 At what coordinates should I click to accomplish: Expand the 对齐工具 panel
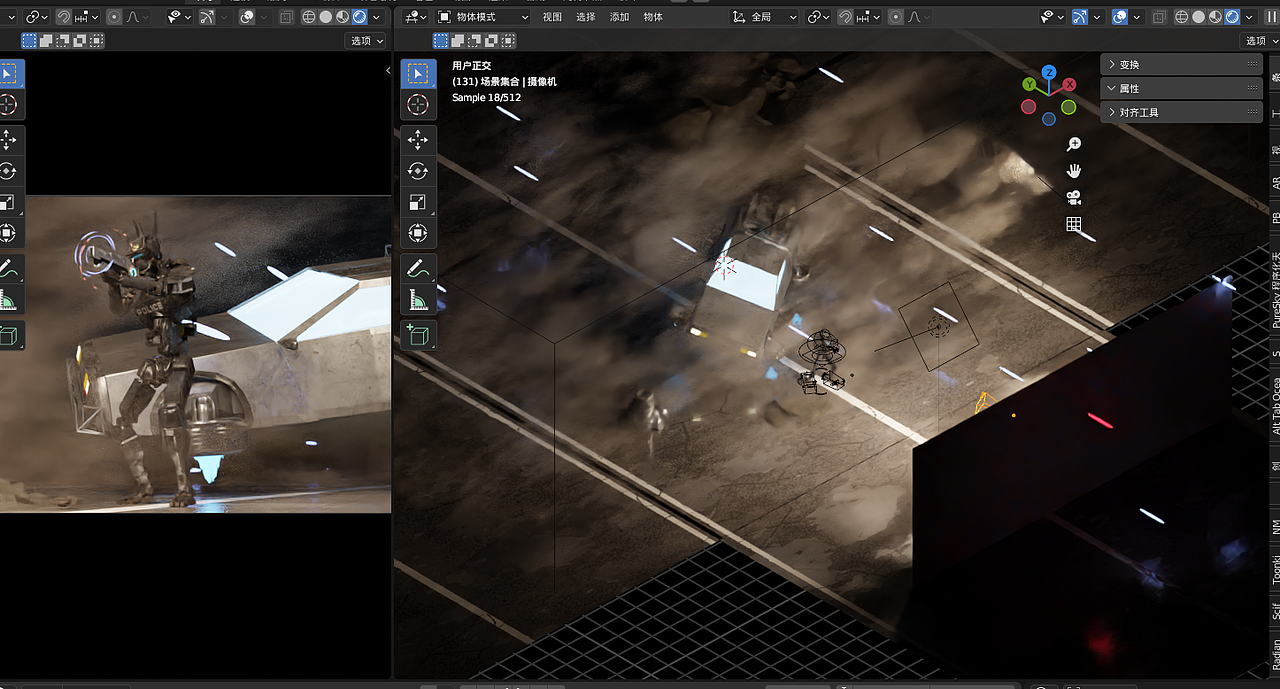point(1181,112)
